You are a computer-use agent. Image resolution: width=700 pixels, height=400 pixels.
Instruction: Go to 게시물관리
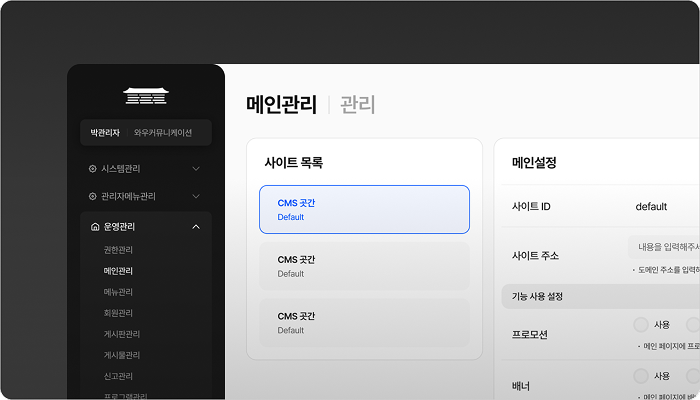122,355
